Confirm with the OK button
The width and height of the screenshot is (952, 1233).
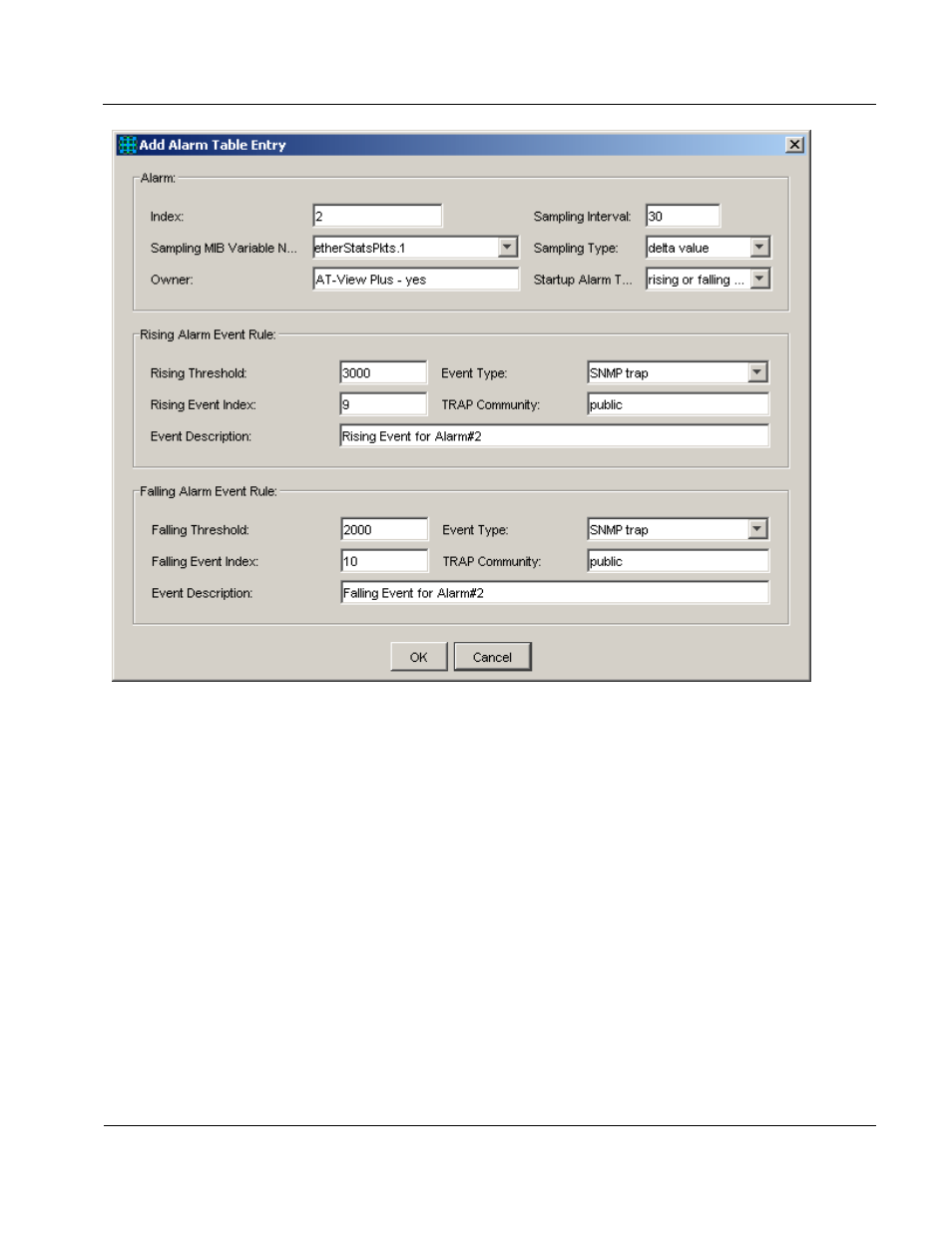pyautogui.click(x=418, y=657)
